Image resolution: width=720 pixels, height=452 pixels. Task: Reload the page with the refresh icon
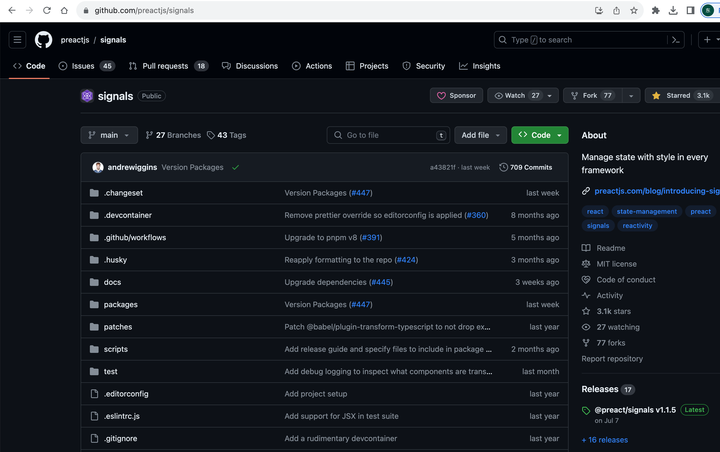click(46, 10)
